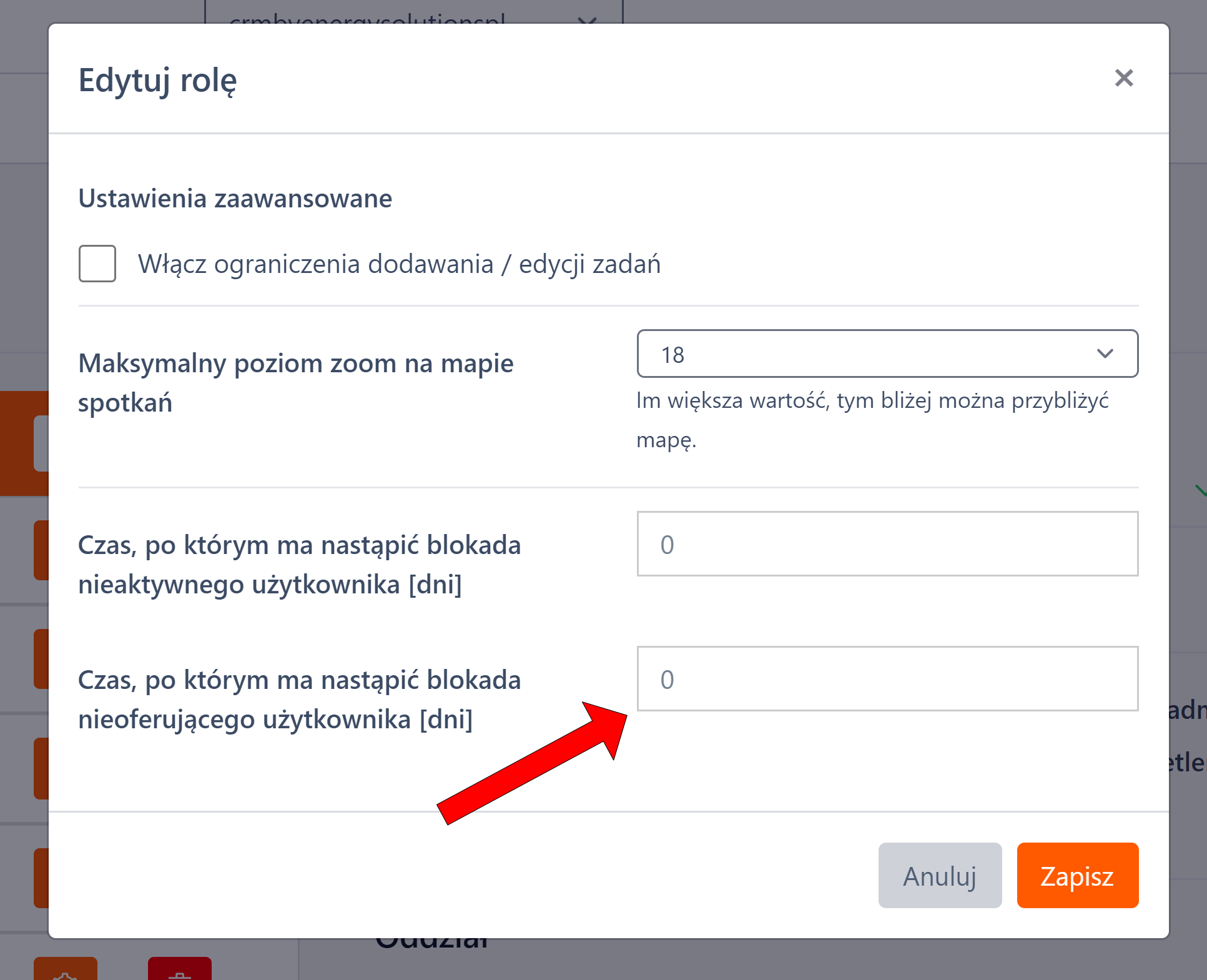1207x980 pixels.
Task: Focus the inactive user lock days field
Action: 887,544
